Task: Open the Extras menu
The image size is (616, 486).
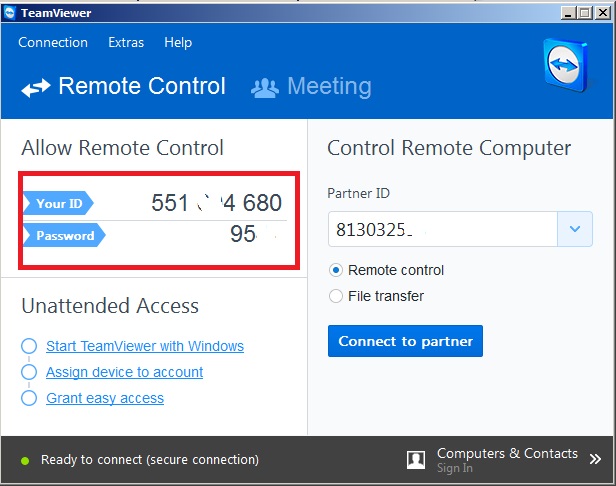Action: coord(126,42)
